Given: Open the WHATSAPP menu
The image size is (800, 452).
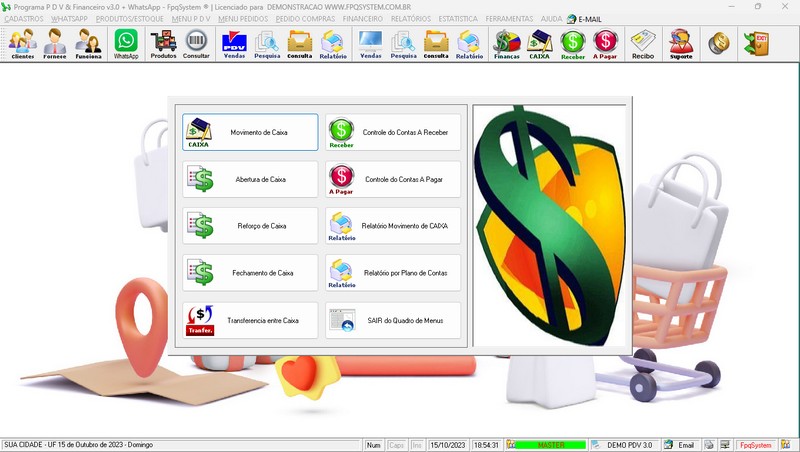Looking at the screenshot, I should 69,19.
